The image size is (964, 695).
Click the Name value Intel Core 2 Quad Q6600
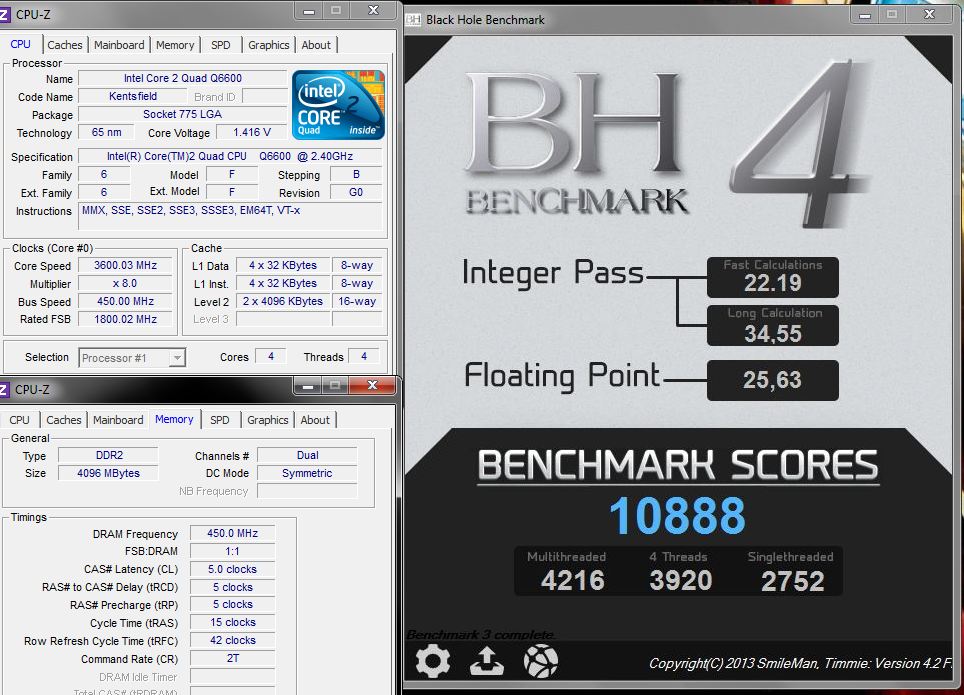[183, 78]
